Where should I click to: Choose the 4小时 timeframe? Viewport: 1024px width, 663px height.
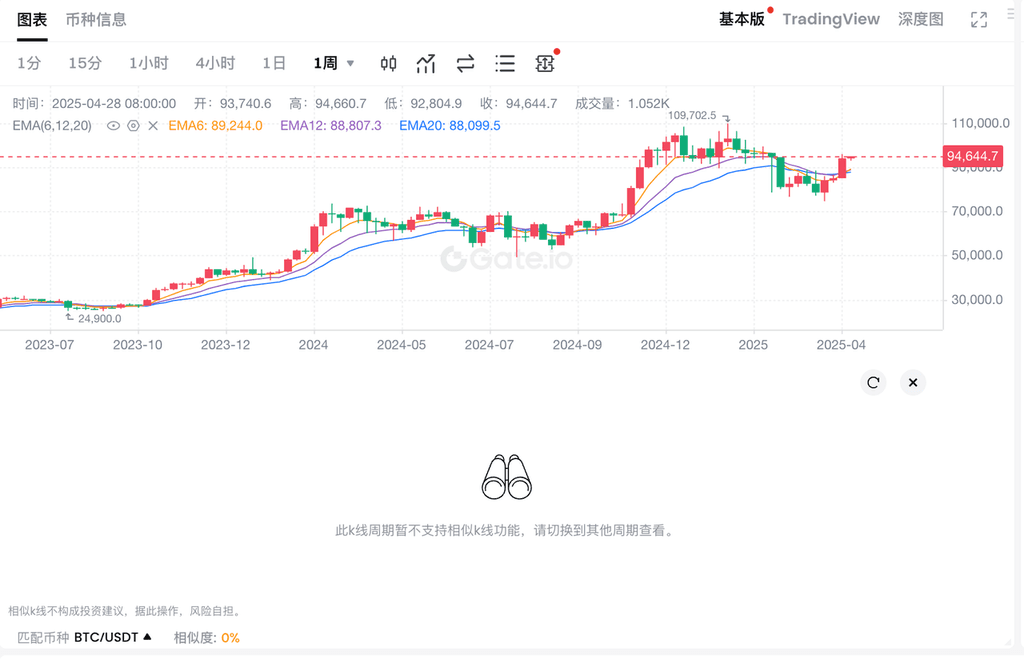click(215, 63)
